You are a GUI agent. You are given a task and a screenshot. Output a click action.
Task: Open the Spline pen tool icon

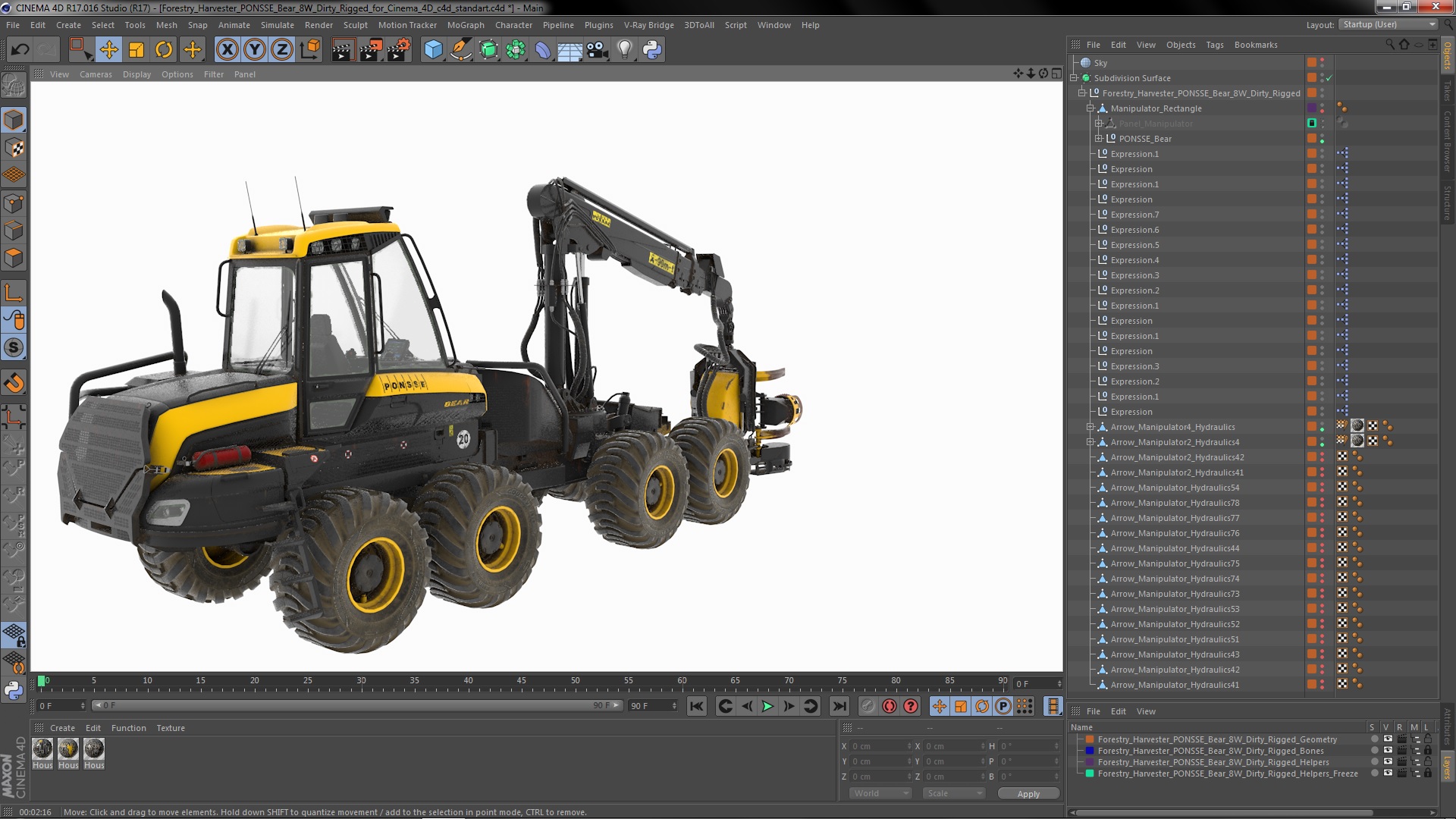point(460,50)
